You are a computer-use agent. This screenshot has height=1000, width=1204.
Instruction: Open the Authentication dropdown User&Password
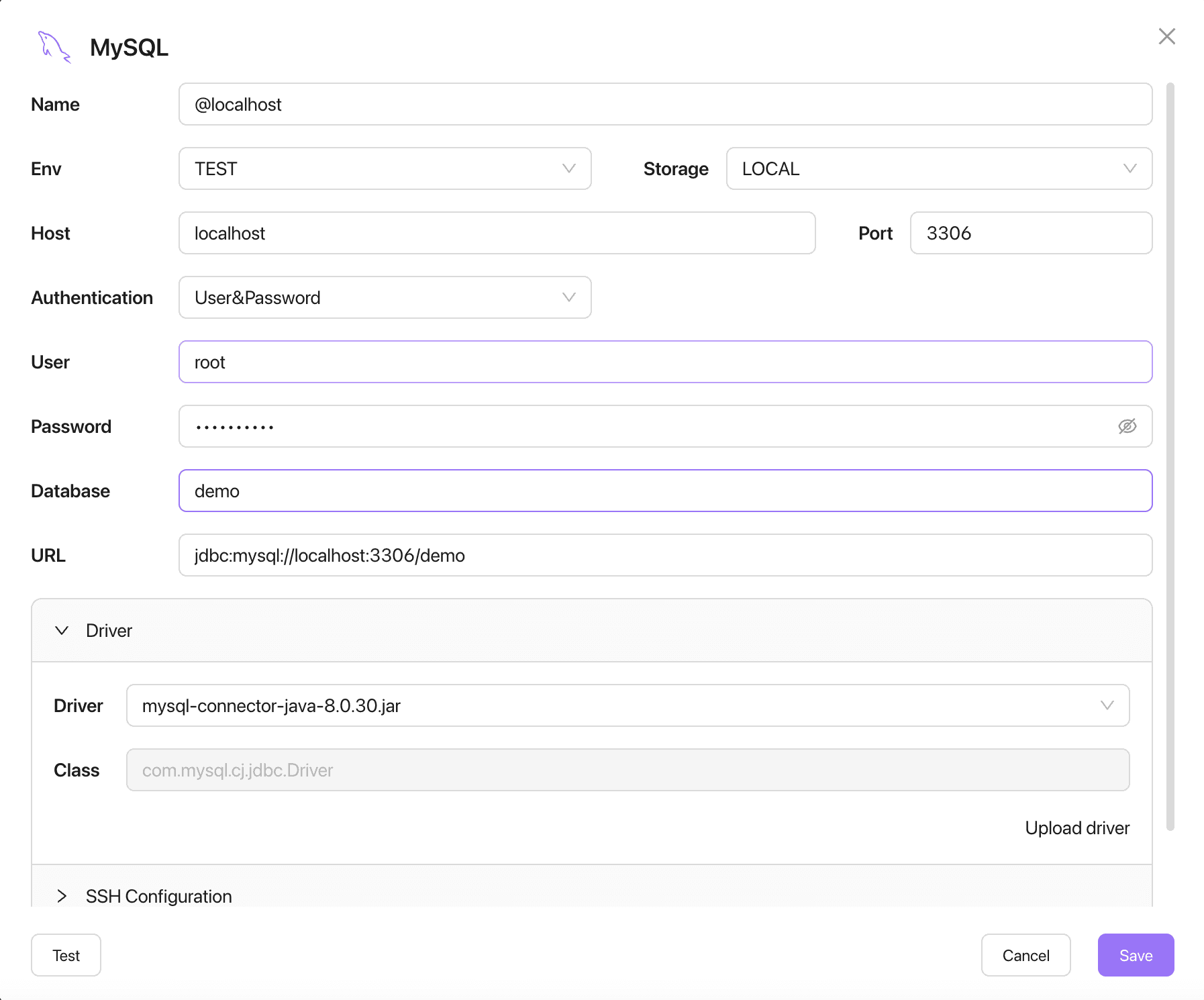(x=385, y=297)
